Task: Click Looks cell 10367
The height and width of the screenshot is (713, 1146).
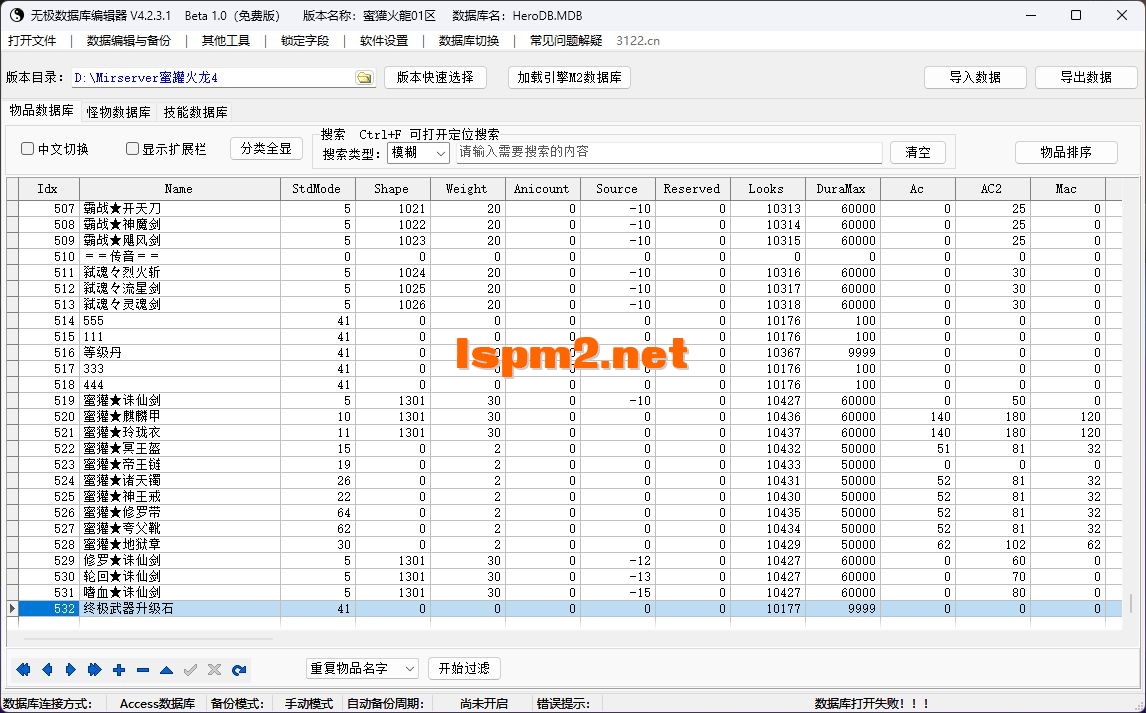Action: point(767,353)
